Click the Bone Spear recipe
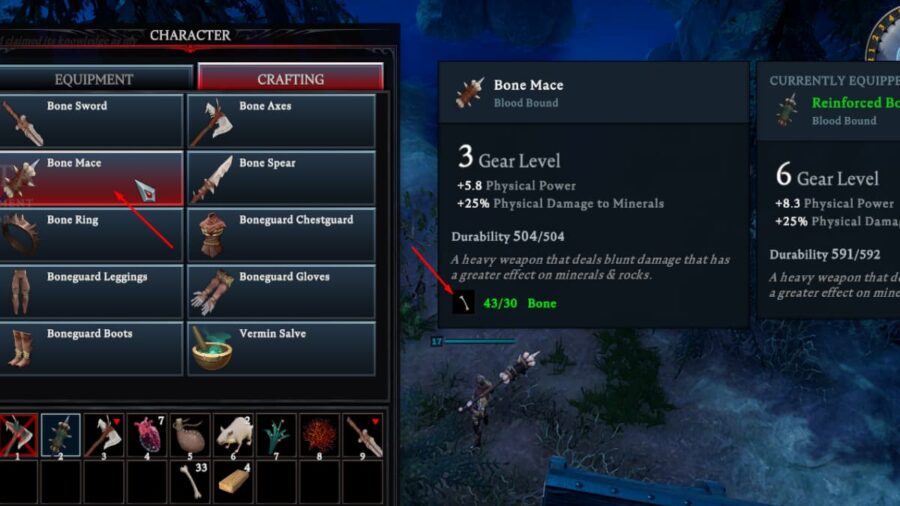Viewport: 900px width, 506px height. (281, 178)
